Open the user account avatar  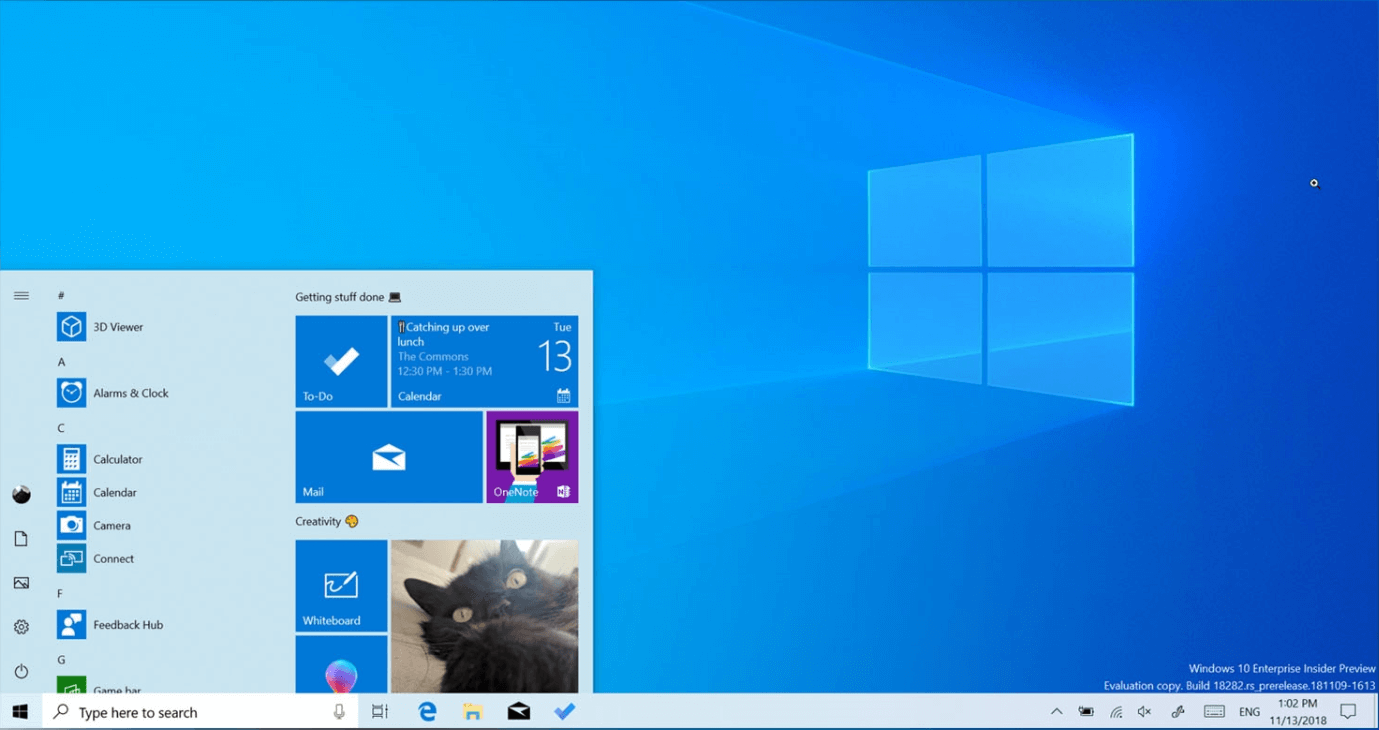click(21, 495)
